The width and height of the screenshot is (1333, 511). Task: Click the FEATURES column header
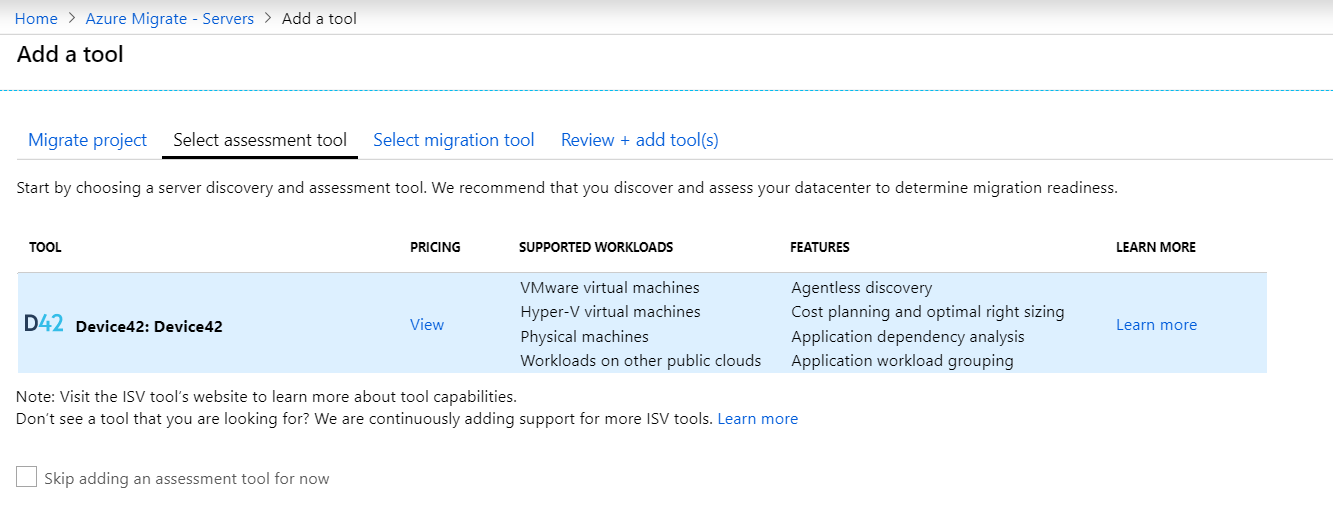tap(820, 247)
